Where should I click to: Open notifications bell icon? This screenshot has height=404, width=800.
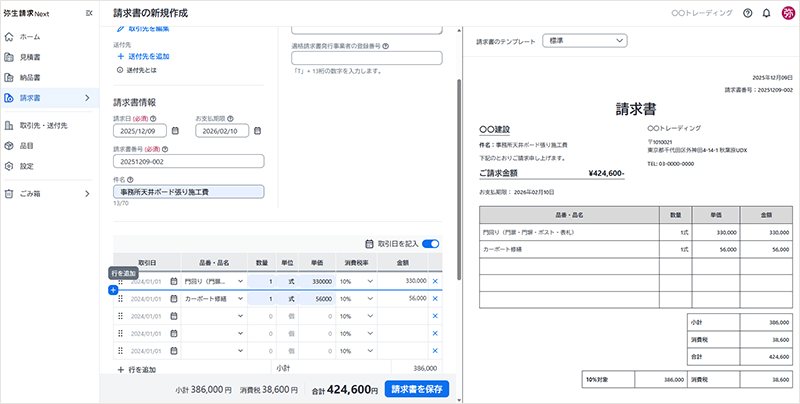(766, 13)
